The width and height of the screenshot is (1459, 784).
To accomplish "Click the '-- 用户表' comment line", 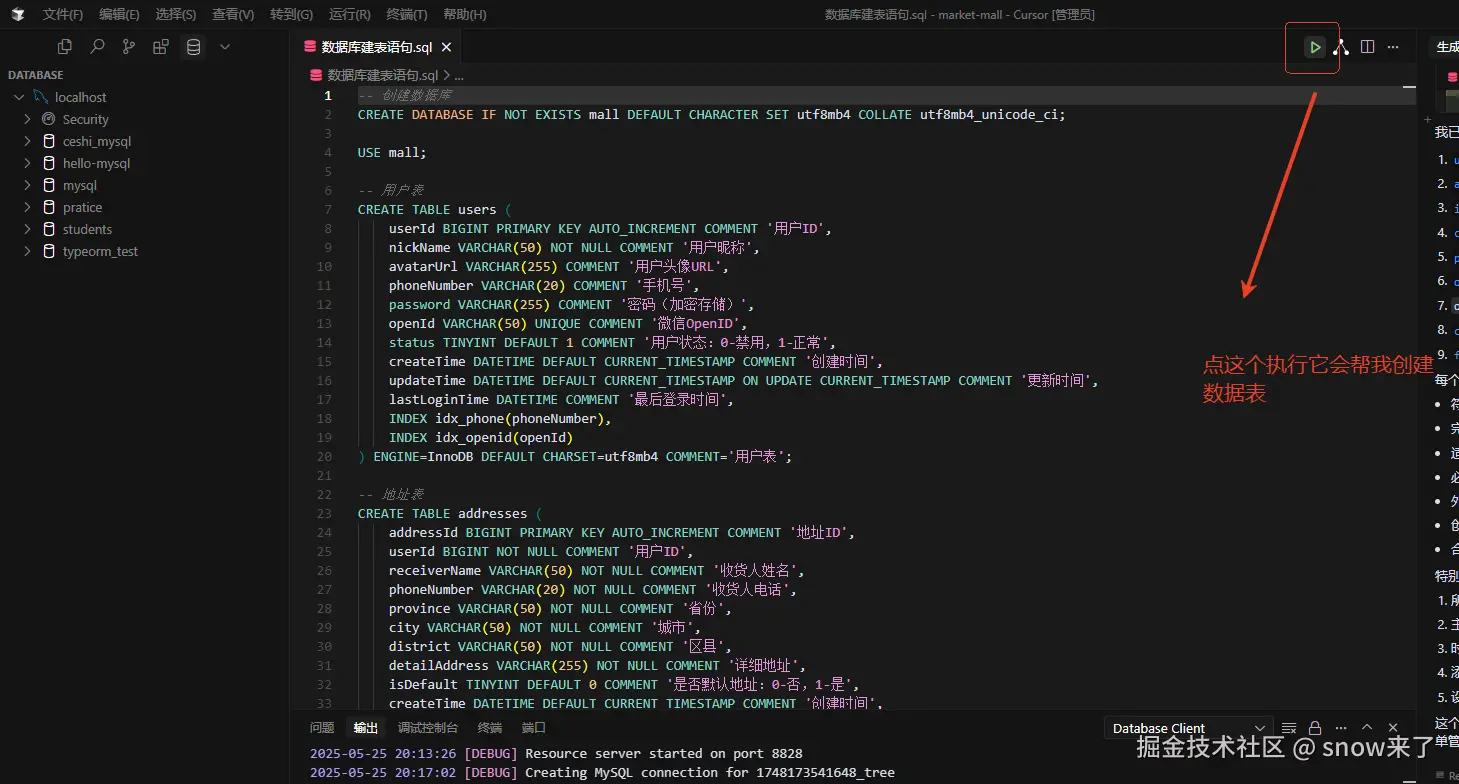I will pyautogui.click(x=391, y=191).
